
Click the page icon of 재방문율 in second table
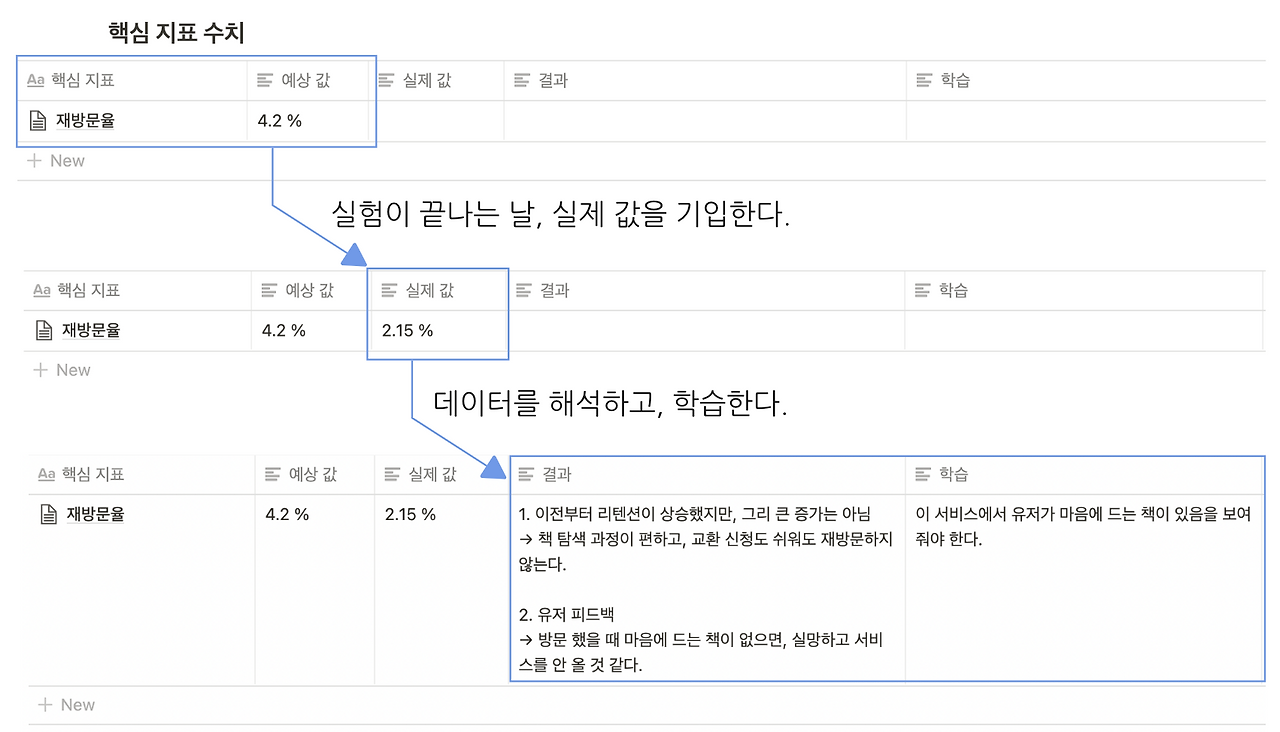coord(43,330)
